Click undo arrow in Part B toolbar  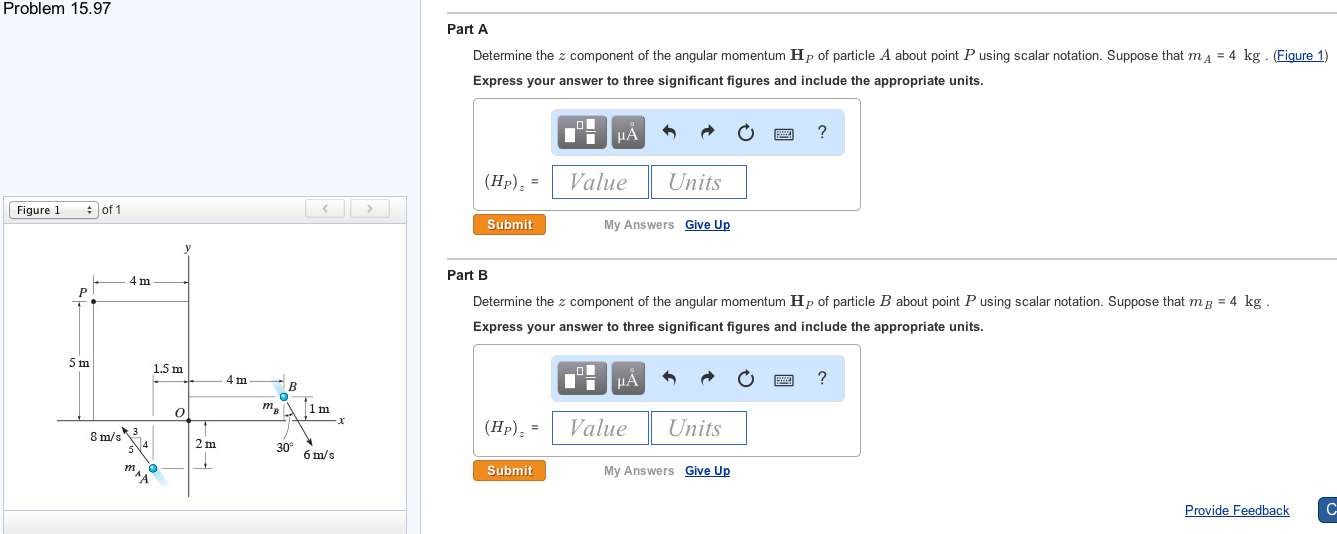pyautogui.click(x=670, y=378)
